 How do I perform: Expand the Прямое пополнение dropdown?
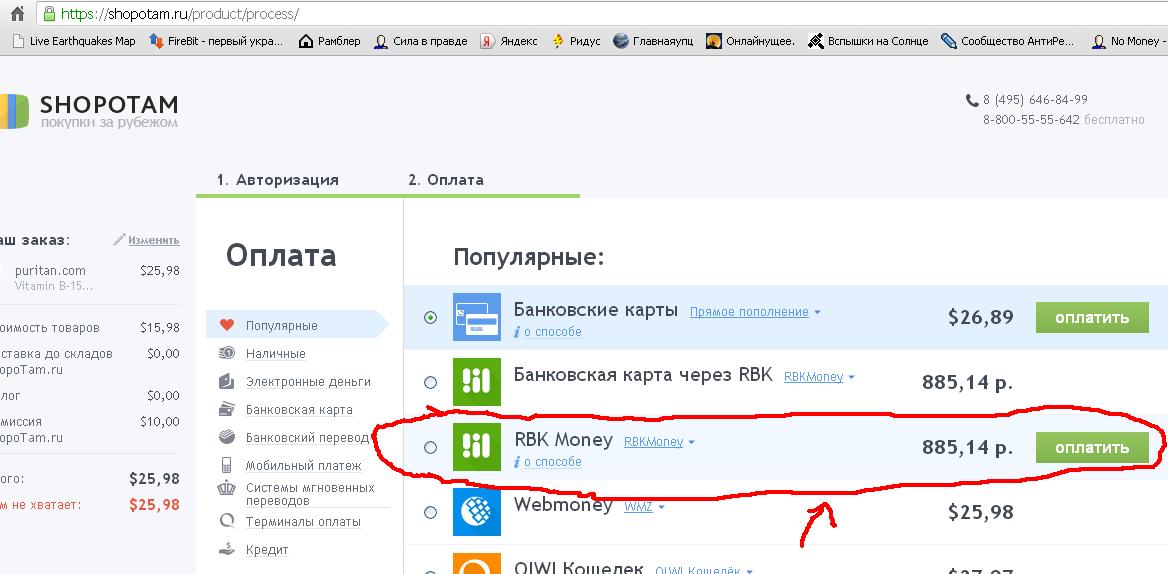[x=755, y=312]
